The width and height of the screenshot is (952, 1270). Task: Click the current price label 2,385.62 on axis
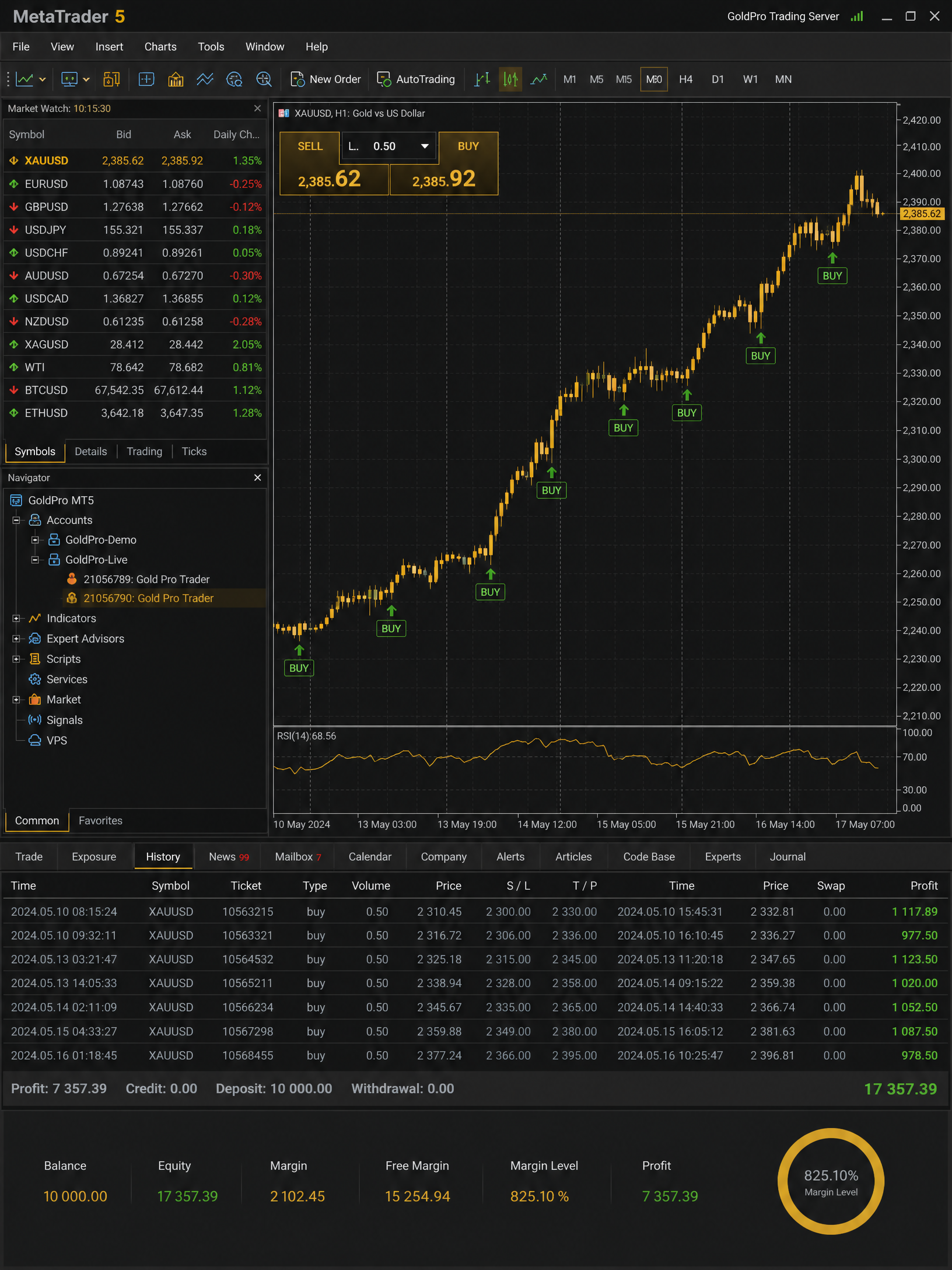pyautogui.click(x=922, y=214)
